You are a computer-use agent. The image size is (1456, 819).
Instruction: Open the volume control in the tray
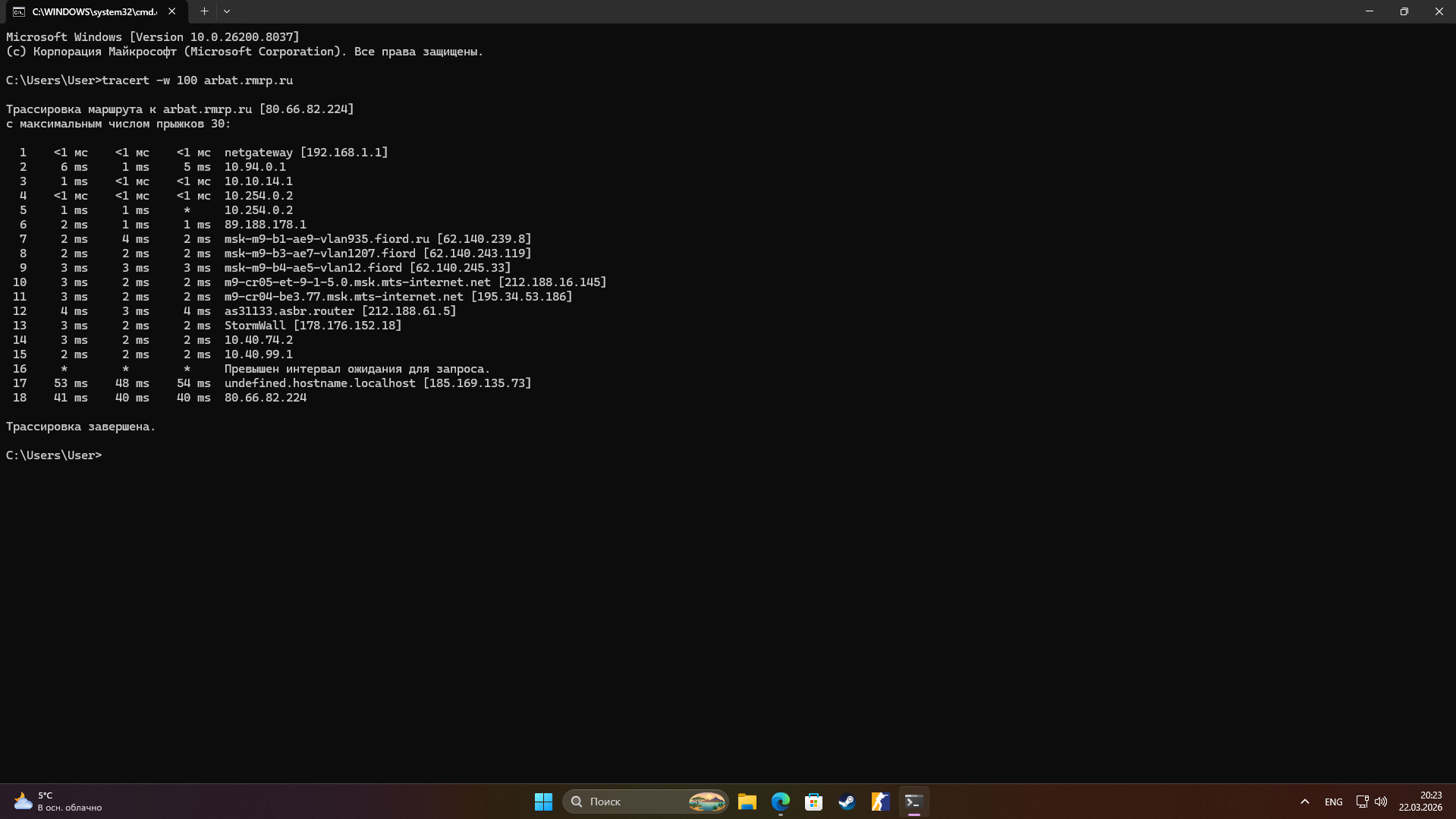(x=1381, y=802)
